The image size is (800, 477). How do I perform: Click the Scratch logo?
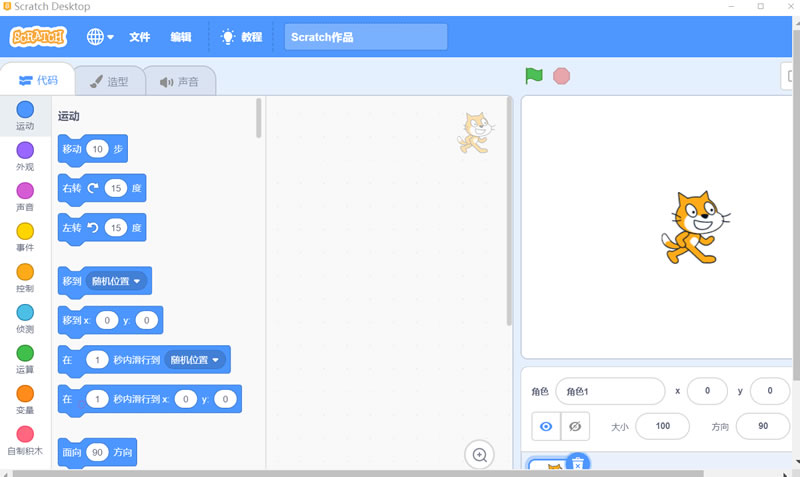38,37
